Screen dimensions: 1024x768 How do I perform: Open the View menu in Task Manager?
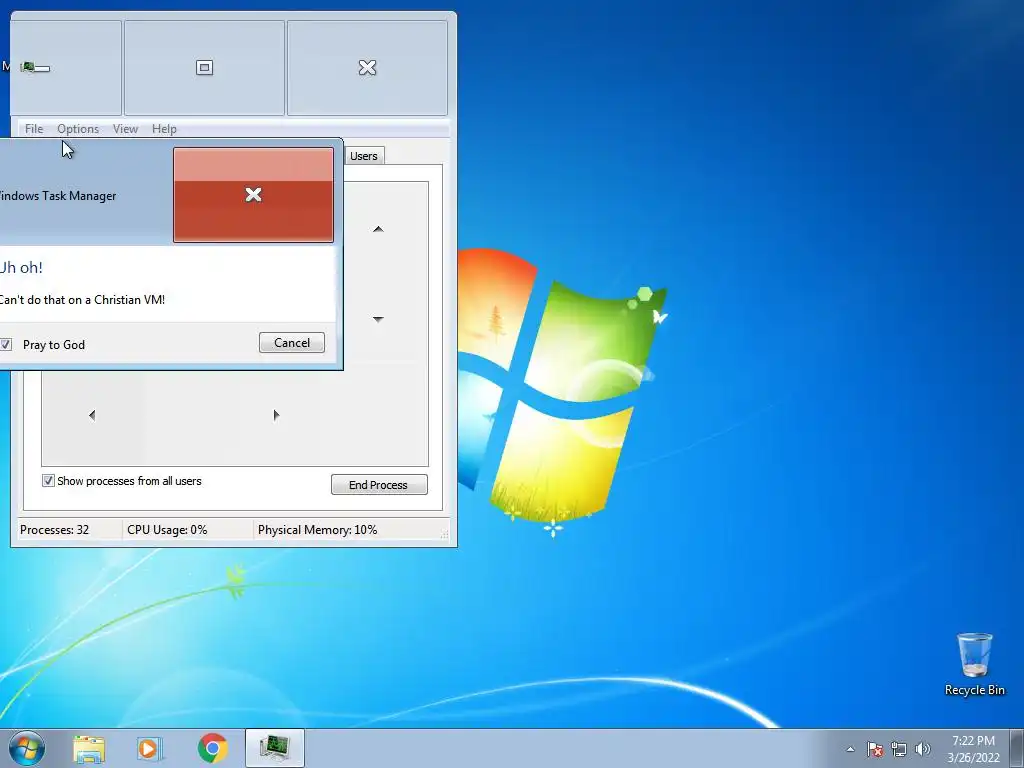click(125, 129)
